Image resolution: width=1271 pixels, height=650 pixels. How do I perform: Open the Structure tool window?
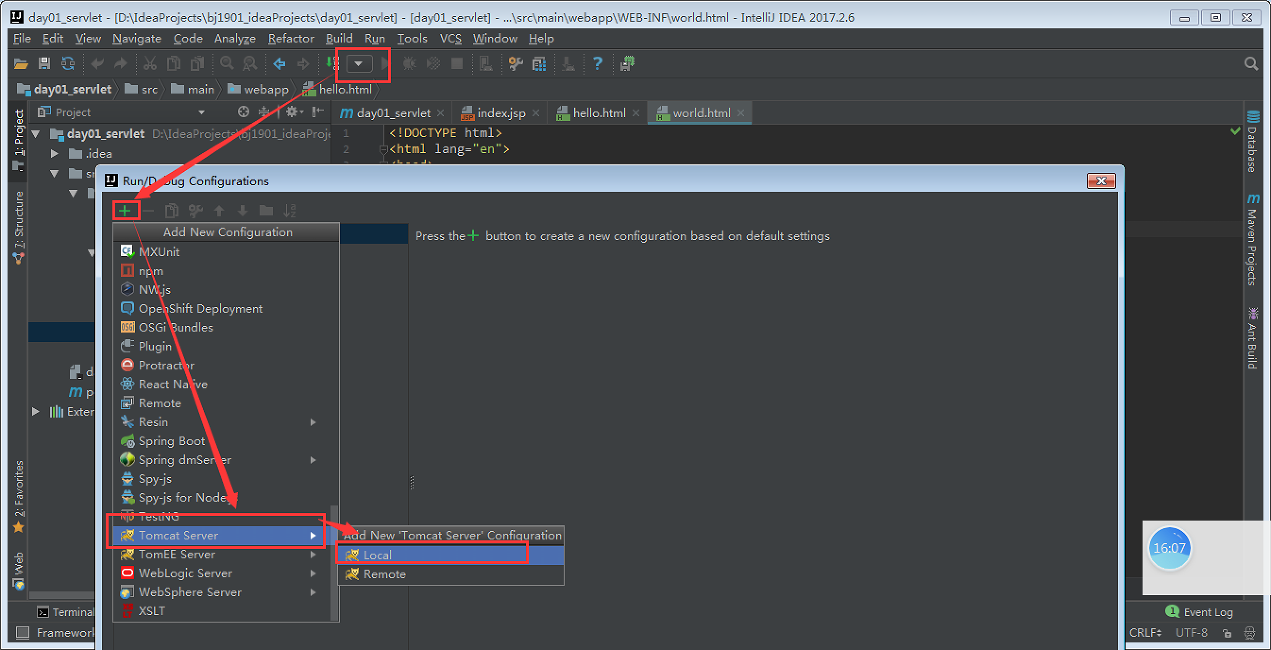[x=18, y=227]
